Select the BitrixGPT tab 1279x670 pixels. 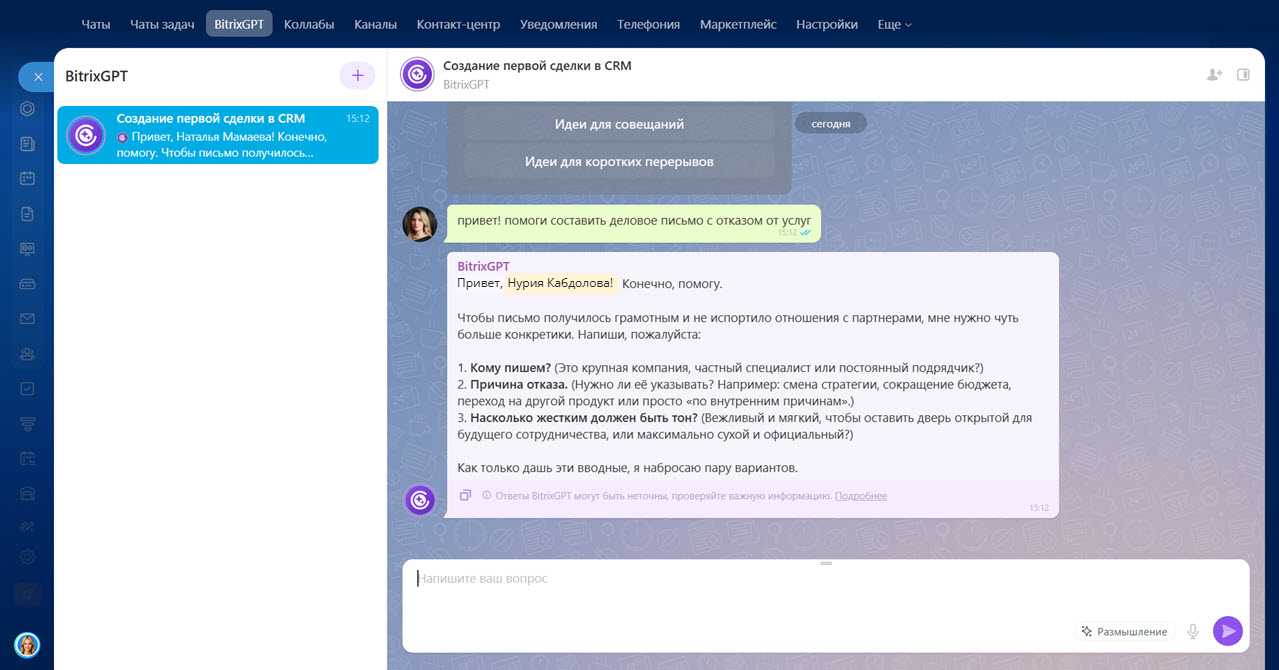tap(239, 24)
